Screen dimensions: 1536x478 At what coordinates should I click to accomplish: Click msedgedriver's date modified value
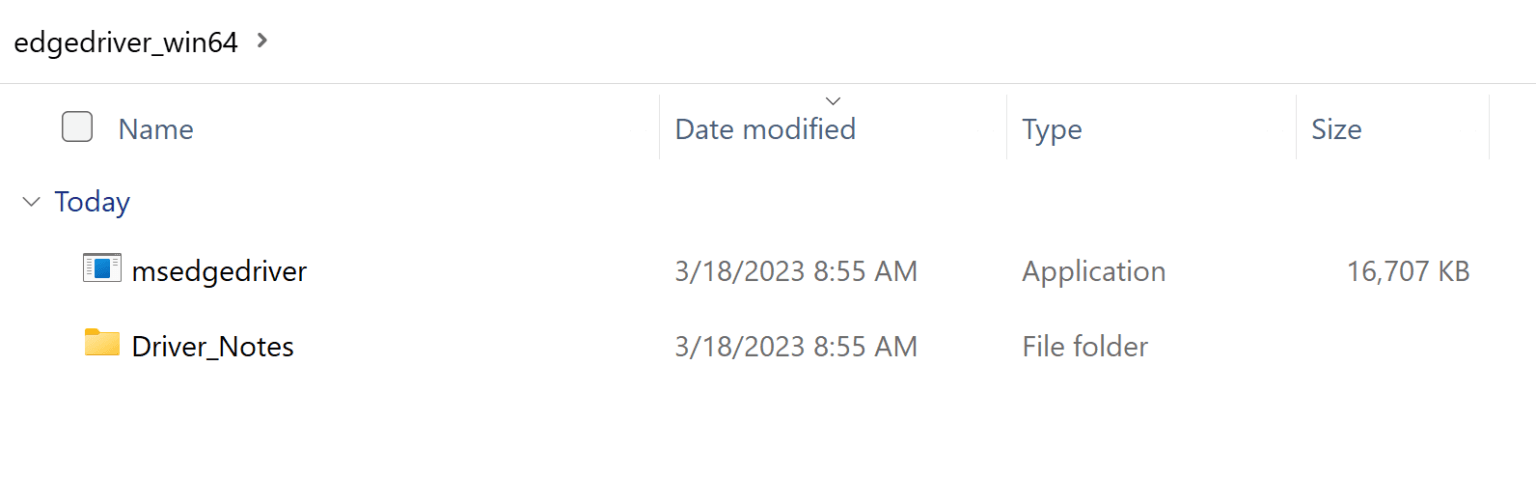click(x=796, y=271)
